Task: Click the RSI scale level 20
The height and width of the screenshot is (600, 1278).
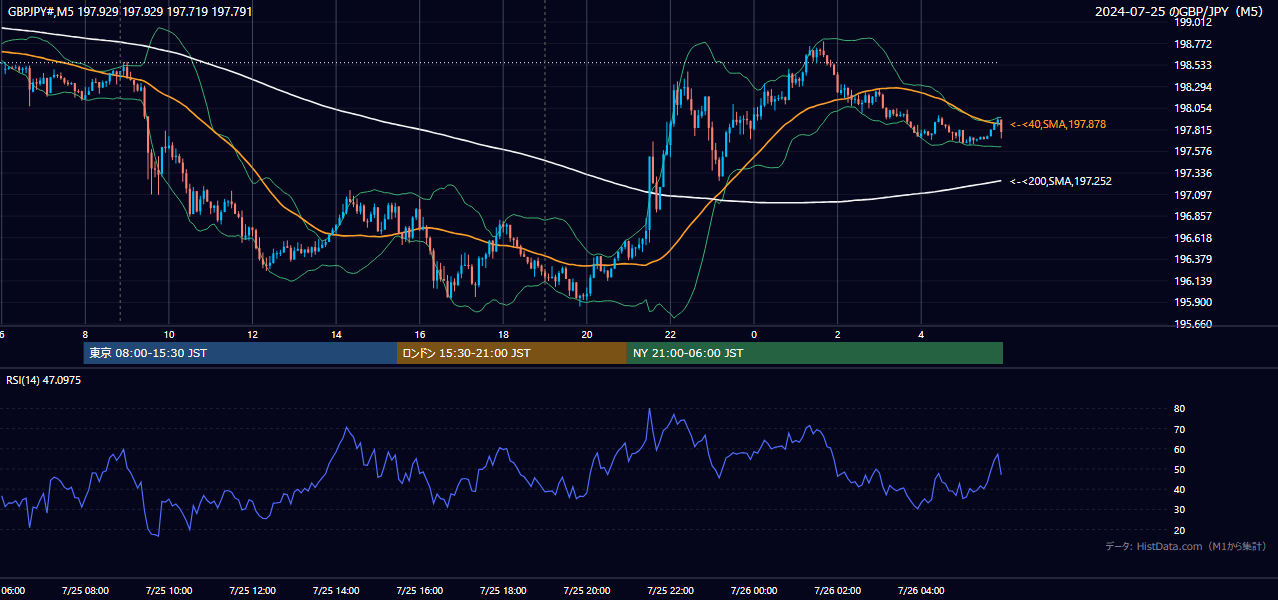Action: [1180, 530]
